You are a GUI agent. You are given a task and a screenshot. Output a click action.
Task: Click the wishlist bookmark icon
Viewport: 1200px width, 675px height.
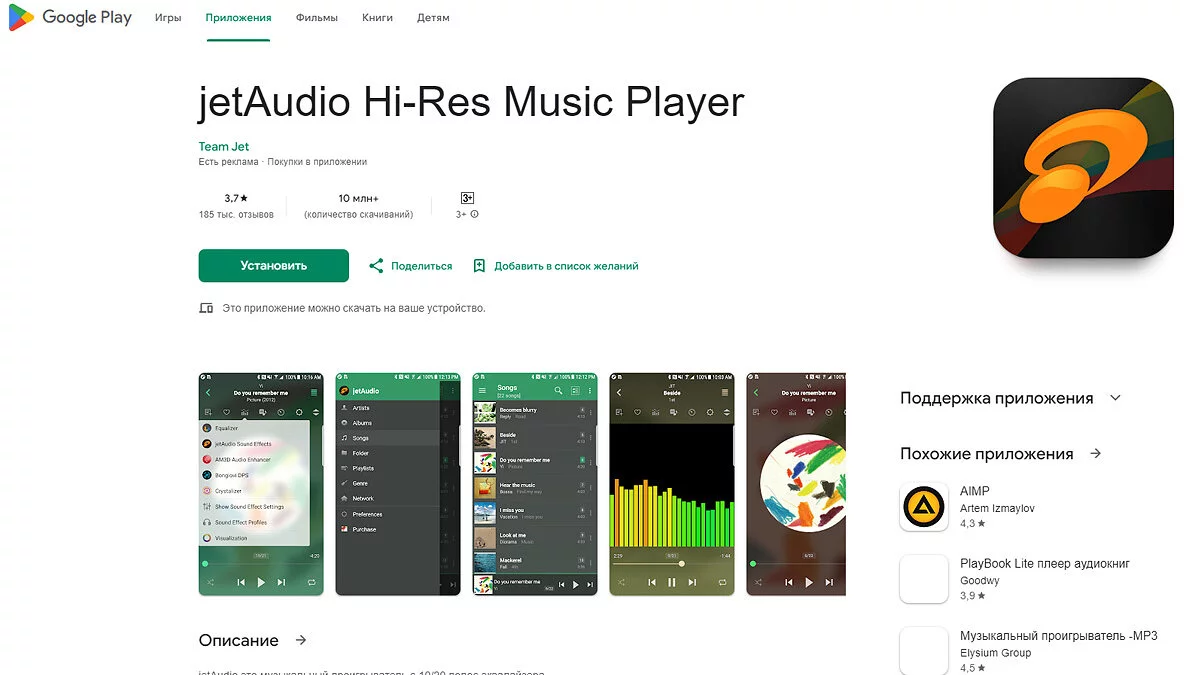click(x=479, y=266)
